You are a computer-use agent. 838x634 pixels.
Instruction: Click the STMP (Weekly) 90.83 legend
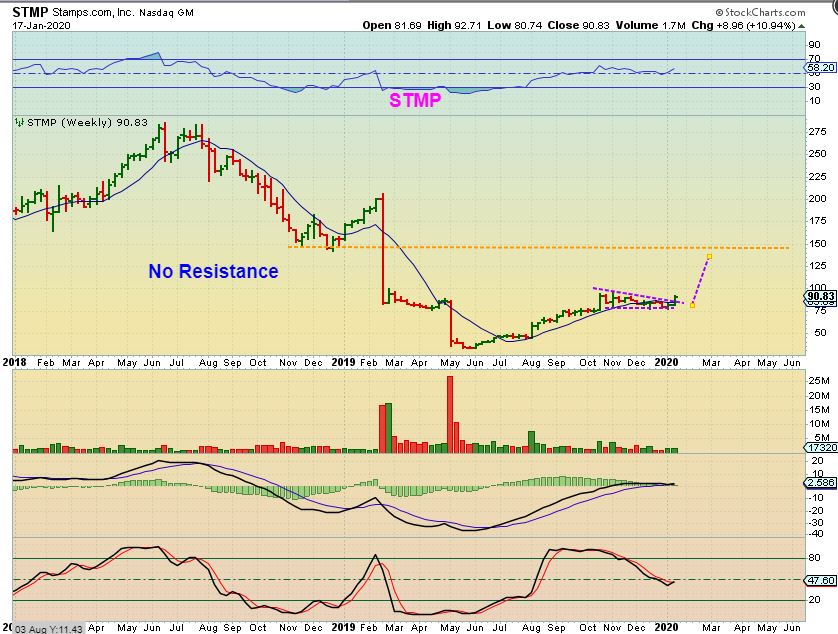pos(87,122)
